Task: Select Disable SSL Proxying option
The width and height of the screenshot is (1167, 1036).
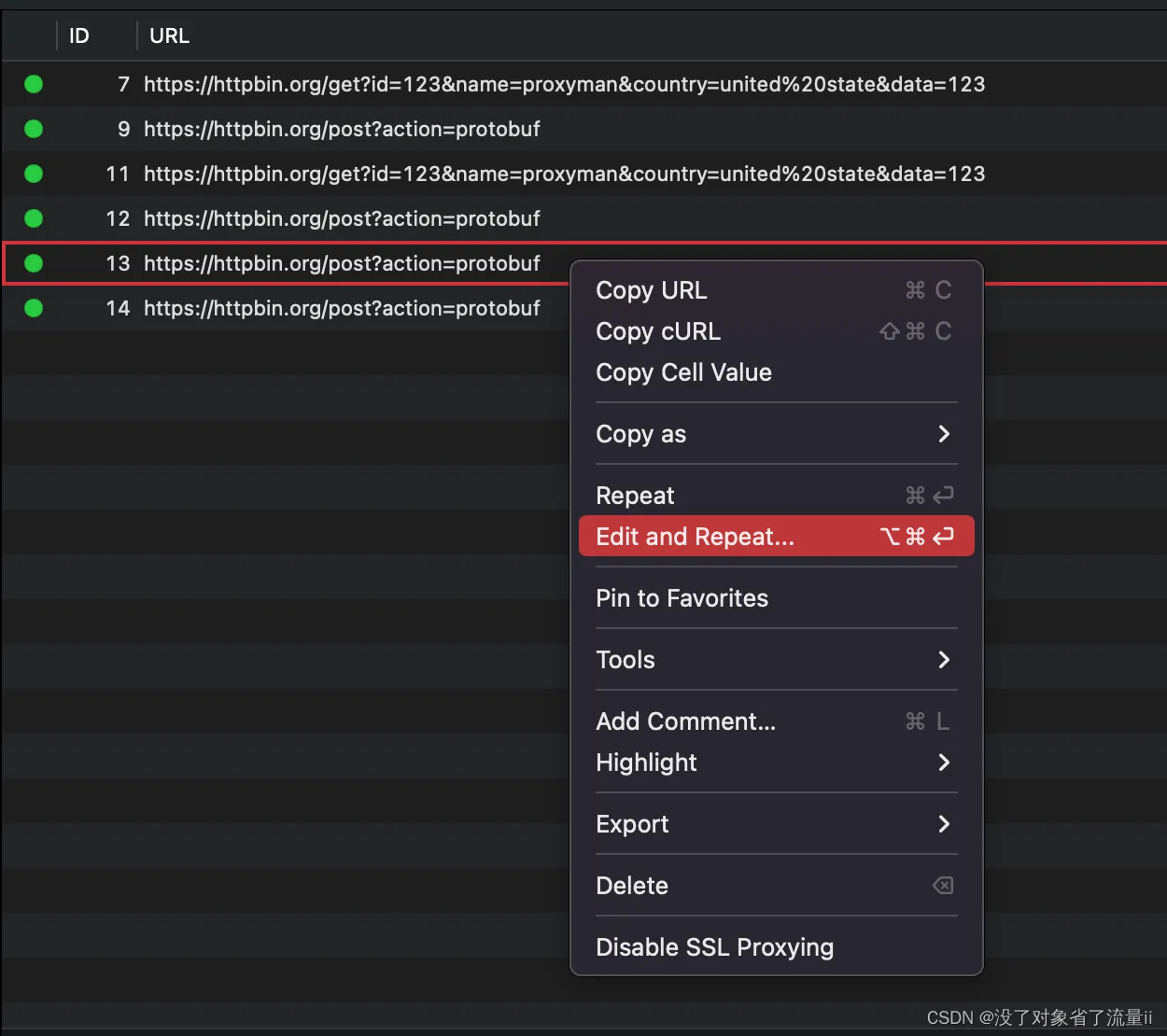Action: pyautogui.click(x=776, y=947)
